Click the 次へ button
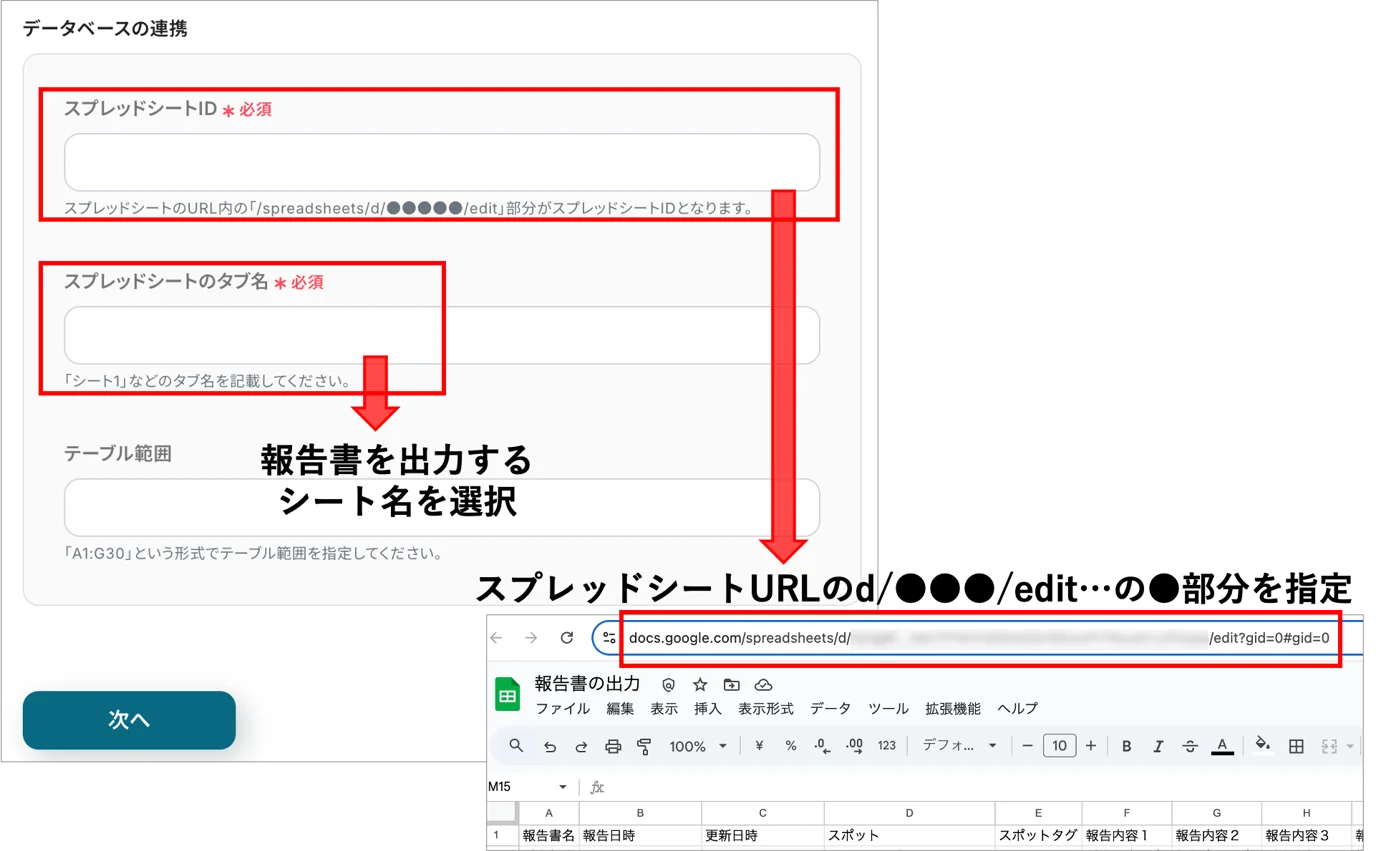The image size is (1376, 851). point(129,720)
